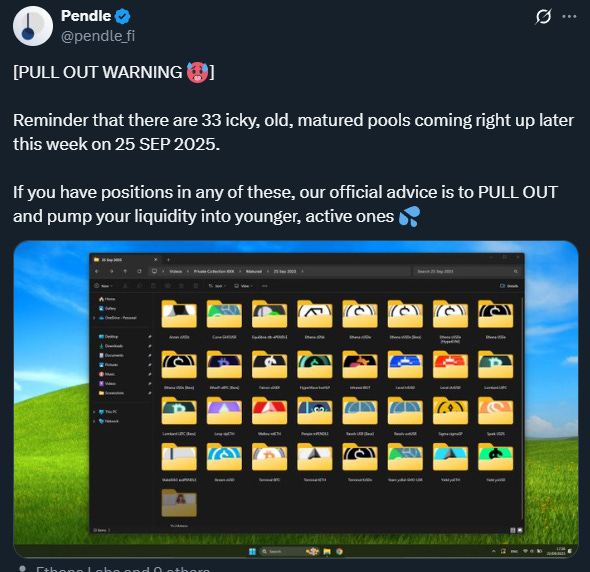Click the Refresh button in Explorer
Screen dimensions: 590x572
139,271
